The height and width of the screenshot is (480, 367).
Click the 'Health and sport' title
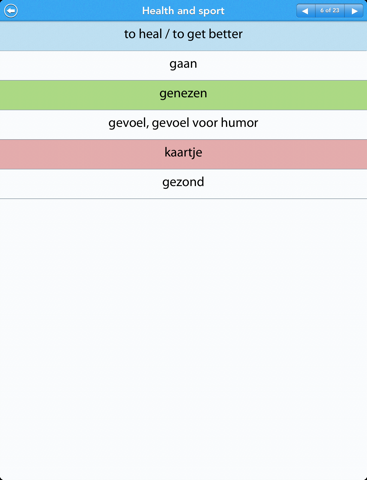coord(183,11)
